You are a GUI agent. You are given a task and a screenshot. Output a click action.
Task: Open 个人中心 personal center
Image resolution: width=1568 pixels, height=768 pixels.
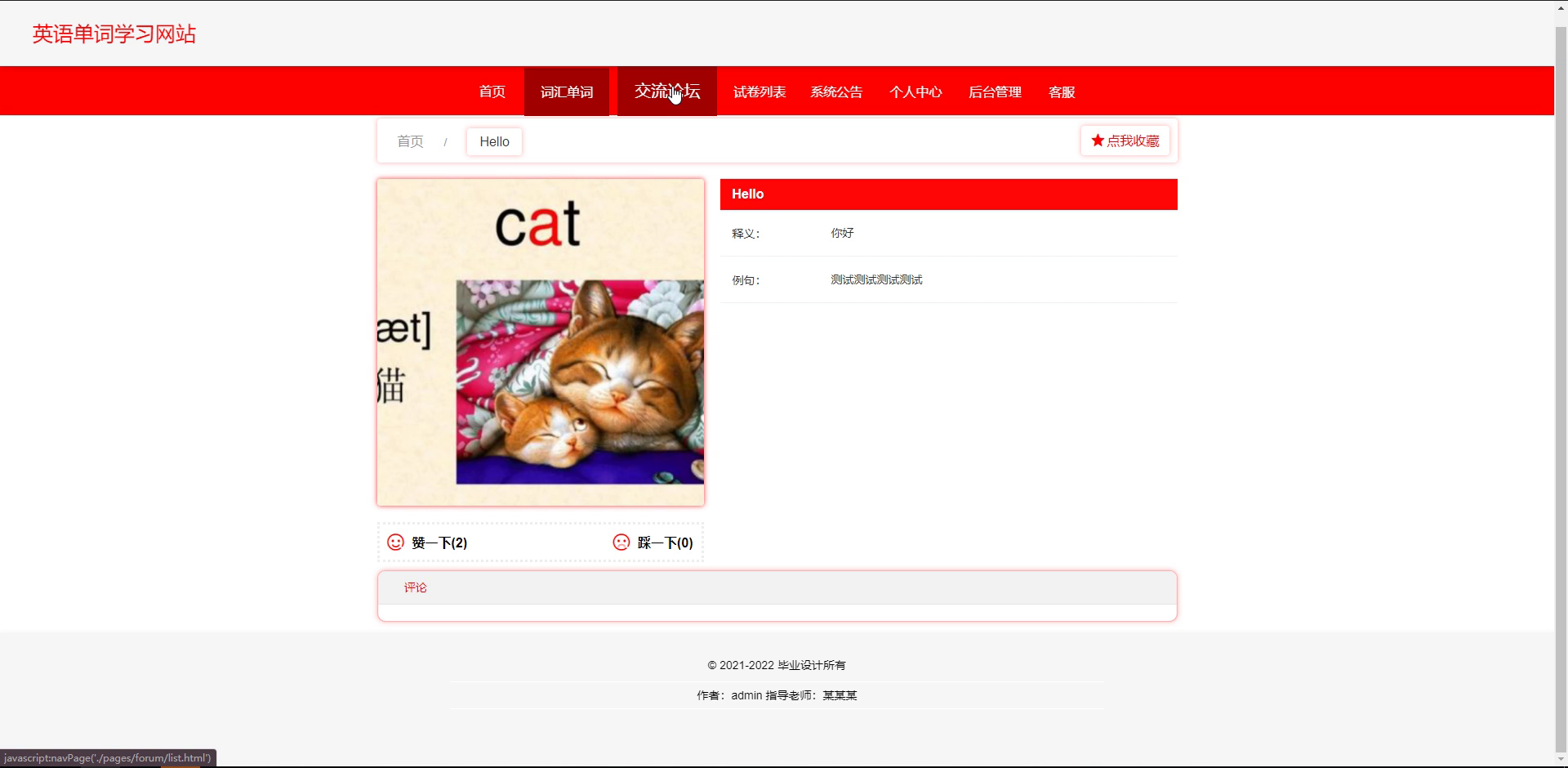915,92
